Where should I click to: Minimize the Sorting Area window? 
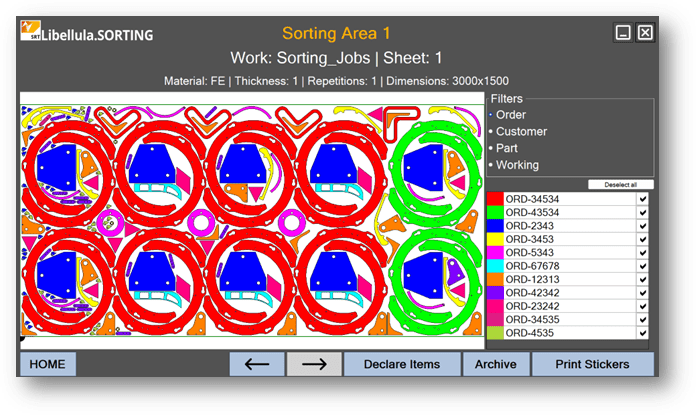[623, 33]
